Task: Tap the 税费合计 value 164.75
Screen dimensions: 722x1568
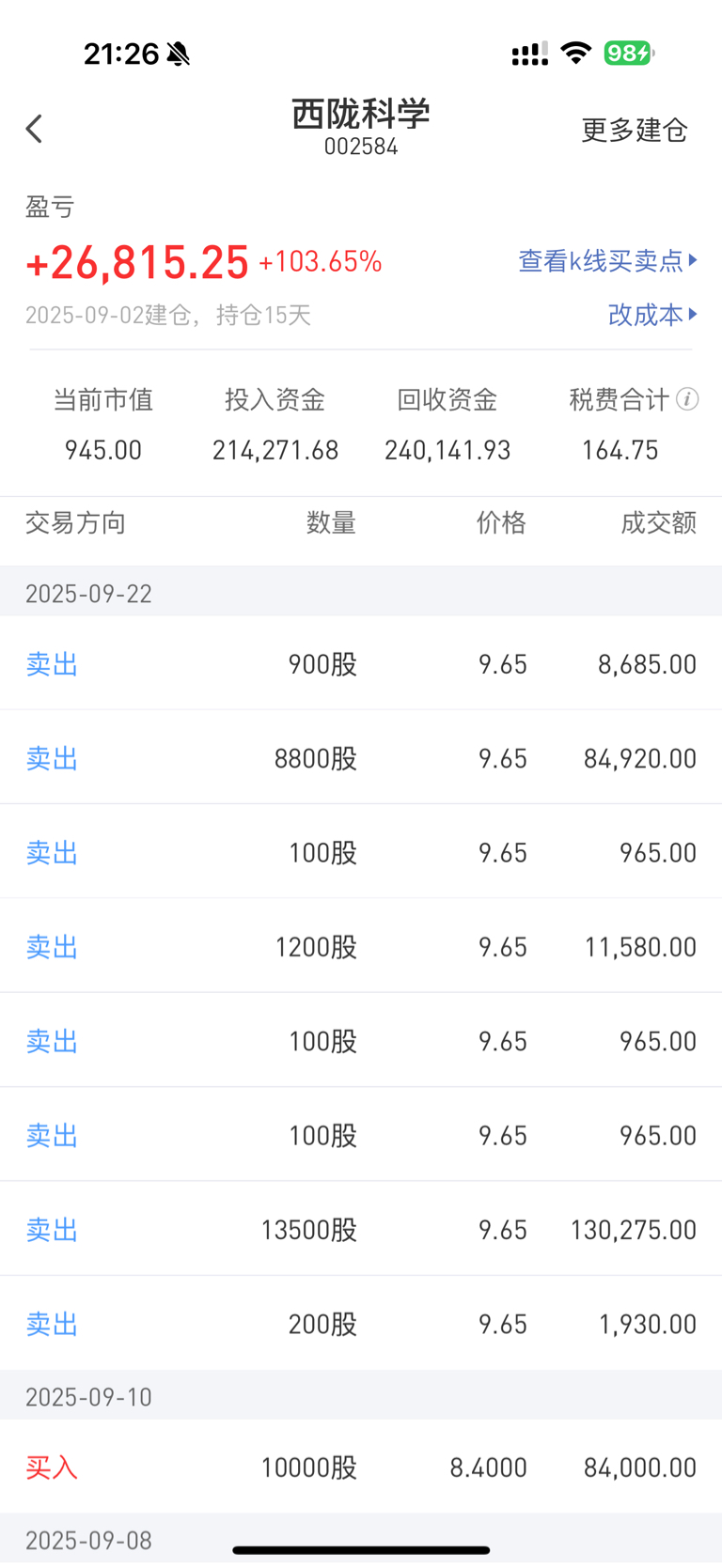Action: [620, 450]
